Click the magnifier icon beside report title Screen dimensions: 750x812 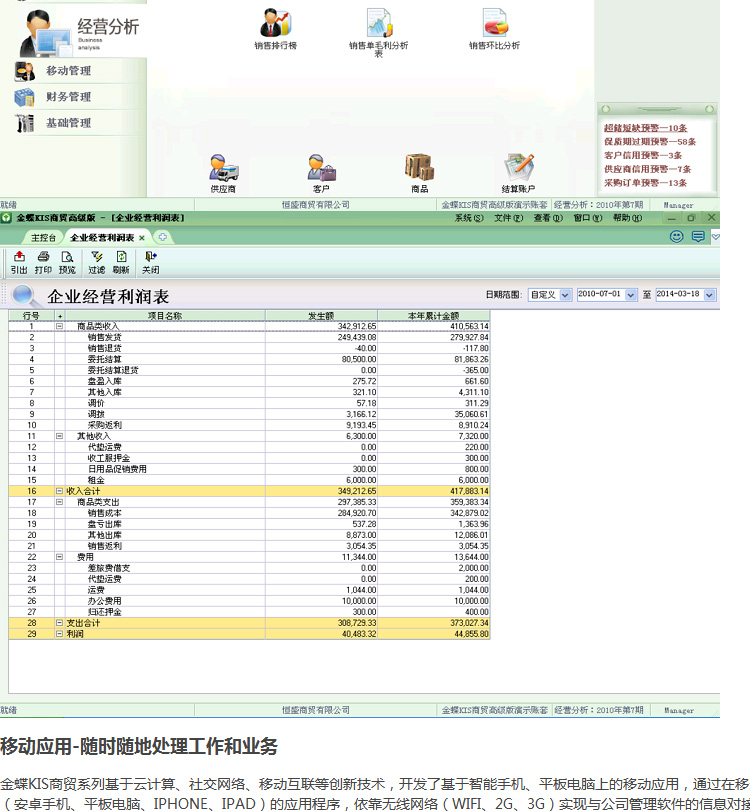click(x=24, y=296)
